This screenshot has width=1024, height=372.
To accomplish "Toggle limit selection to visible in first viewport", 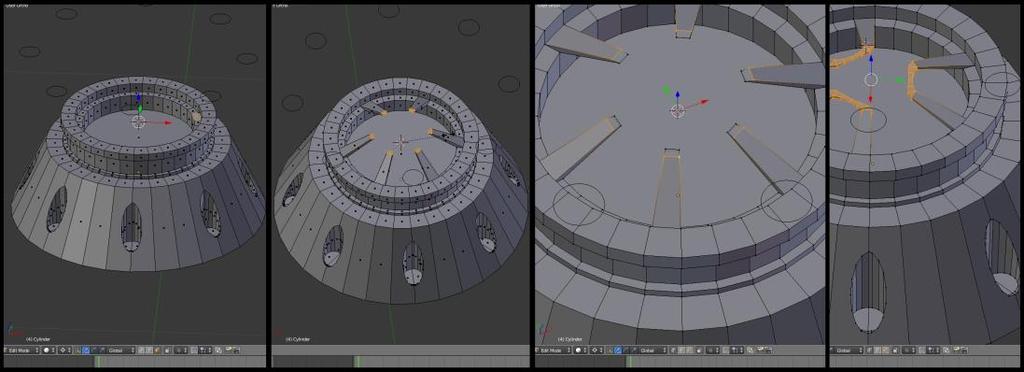I will [167, 350].
